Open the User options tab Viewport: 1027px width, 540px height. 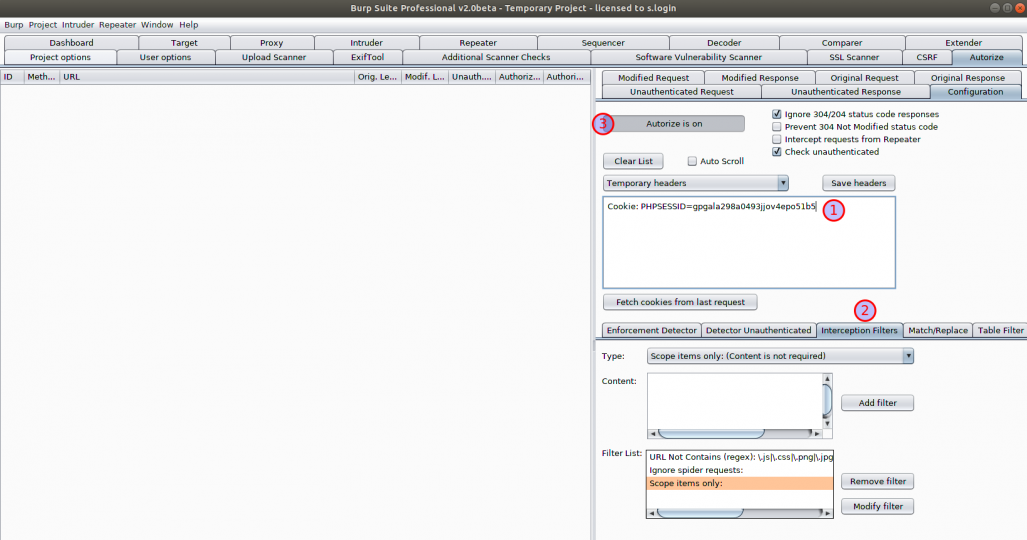point(165,57)
